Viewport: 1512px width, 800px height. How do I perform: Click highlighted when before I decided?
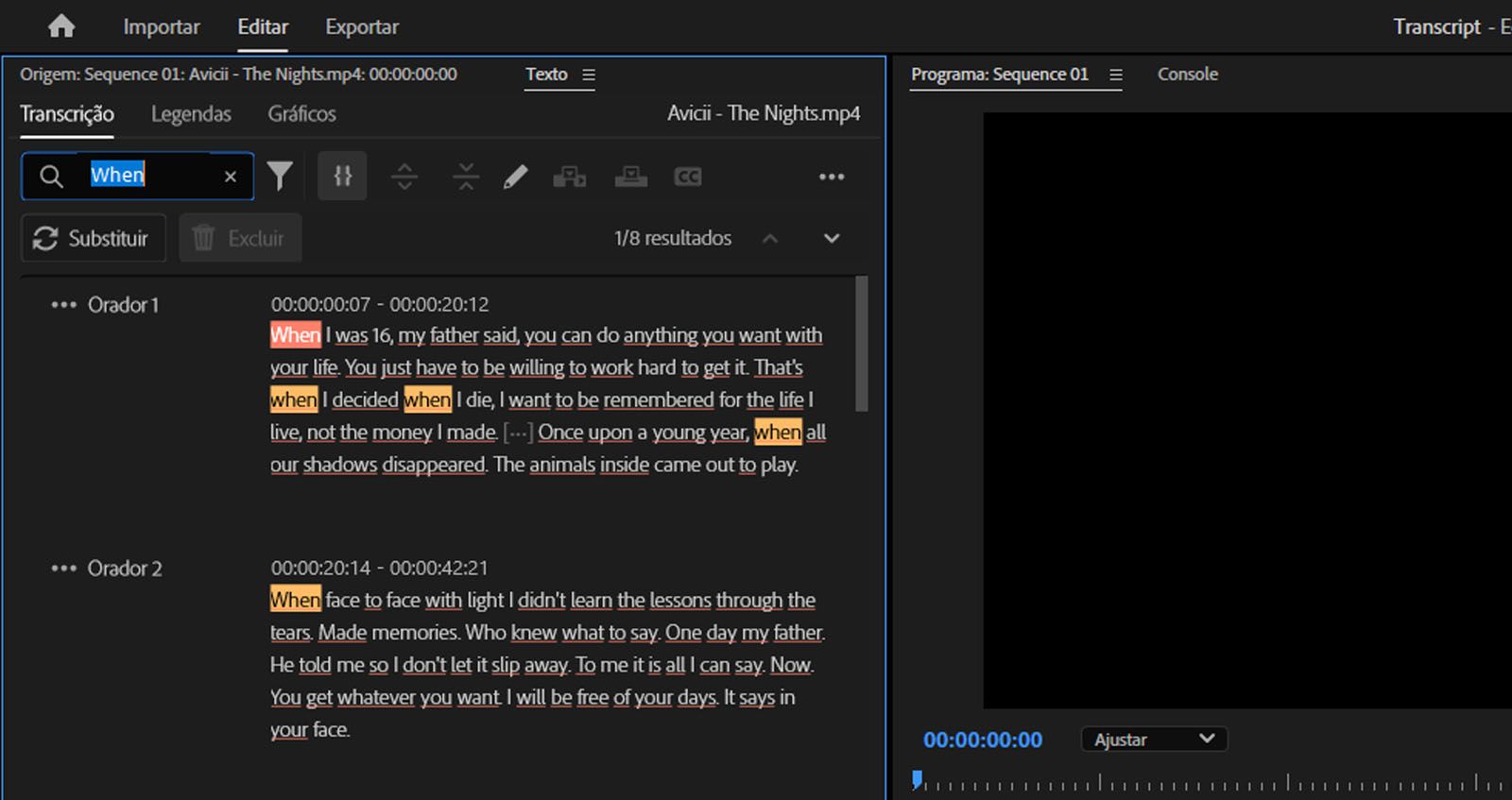point(294,400)
